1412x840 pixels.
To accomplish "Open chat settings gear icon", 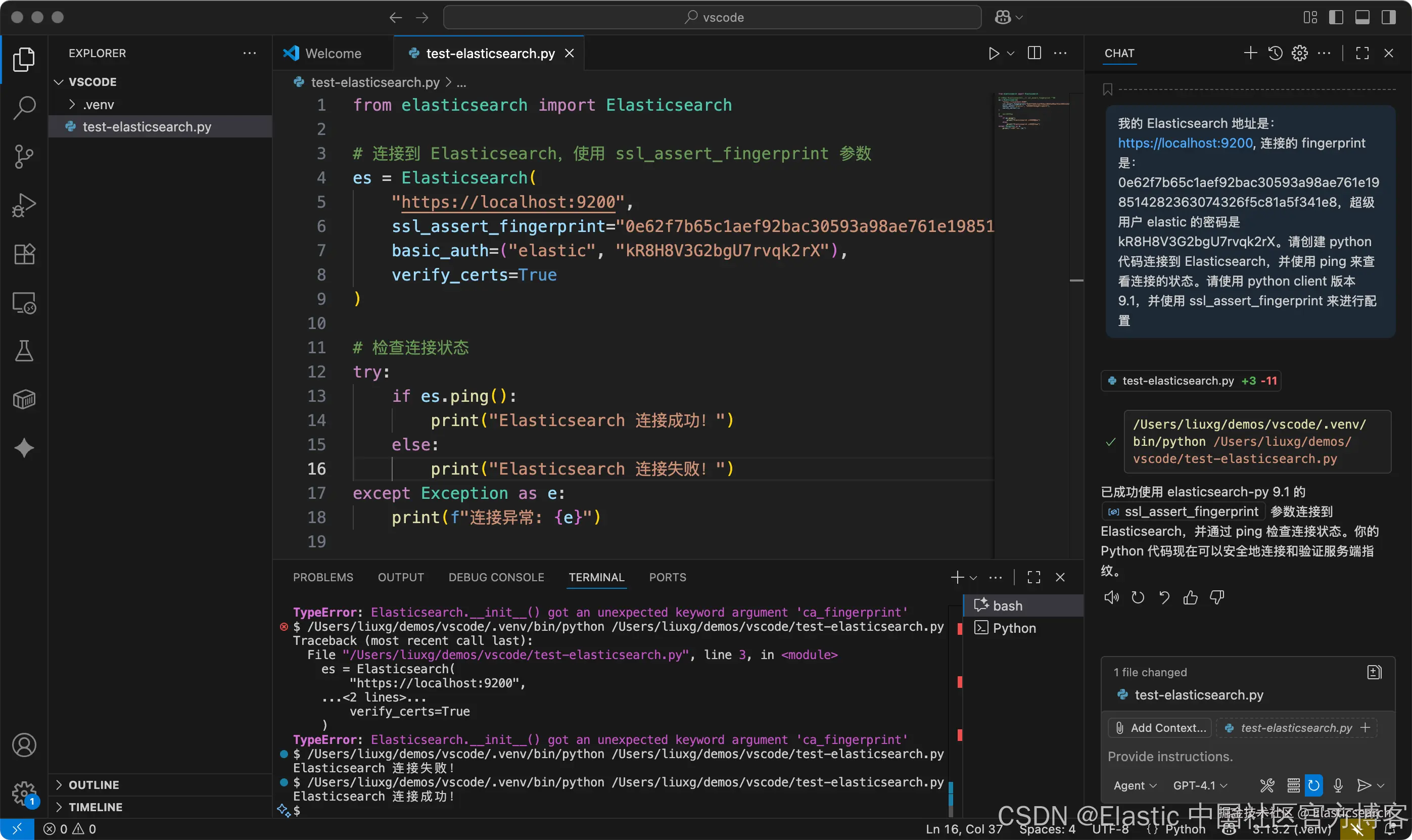I will pyautogui.click(x=1299, y=53).
